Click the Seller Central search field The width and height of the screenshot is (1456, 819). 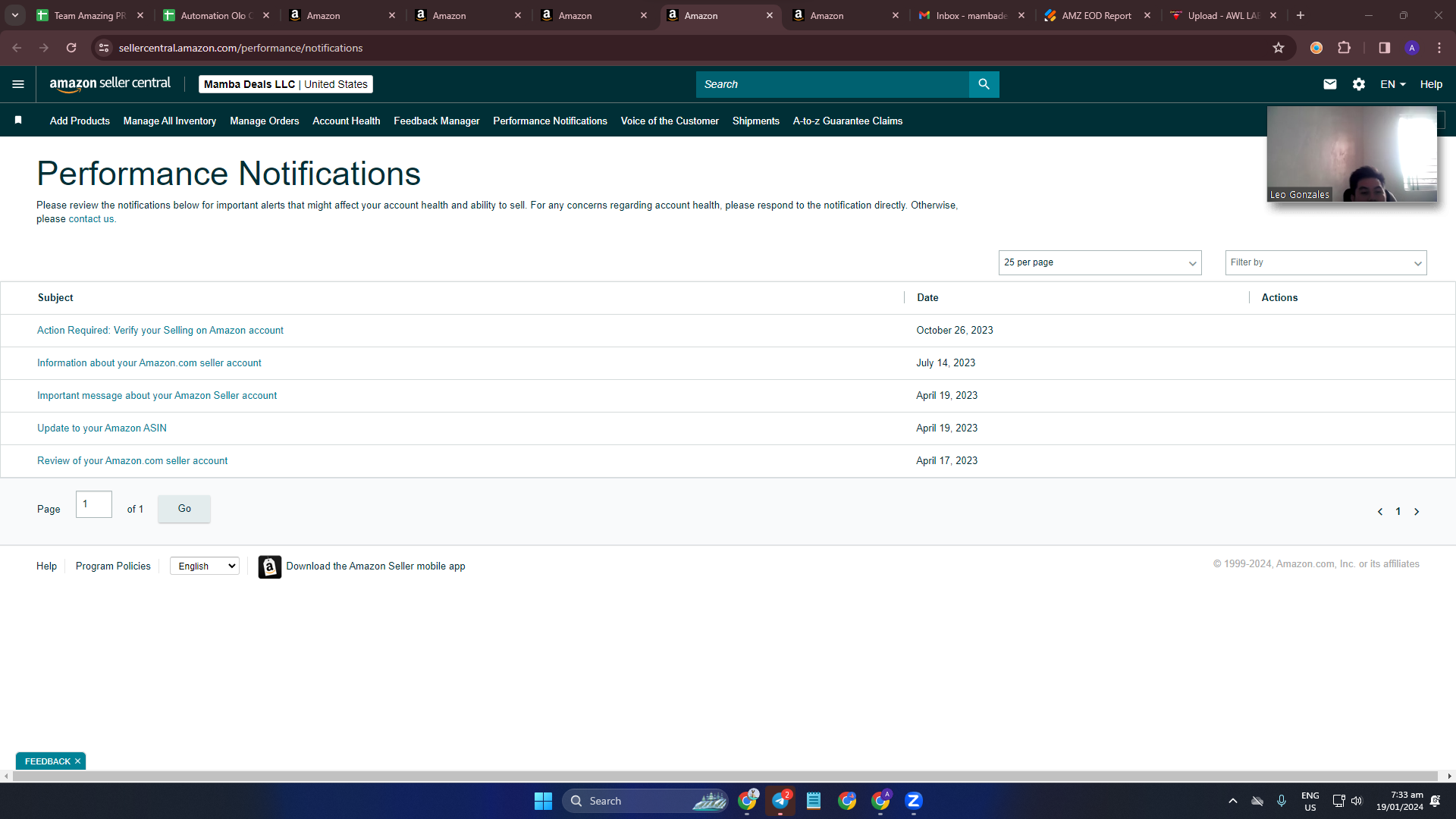pos(832,84)
